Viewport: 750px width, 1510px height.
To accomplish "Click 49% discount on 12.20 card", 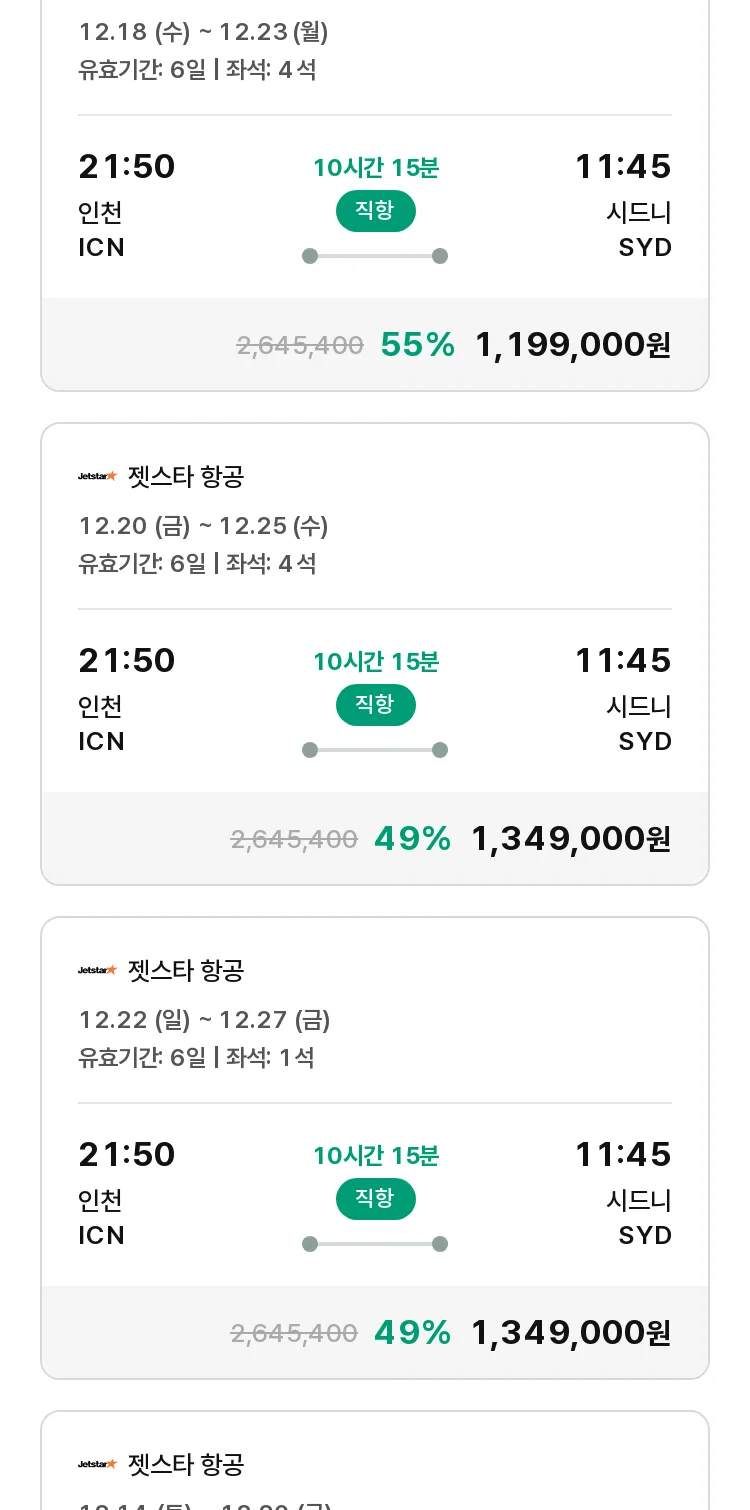I will pyautogui.click(x=413, y=838).
